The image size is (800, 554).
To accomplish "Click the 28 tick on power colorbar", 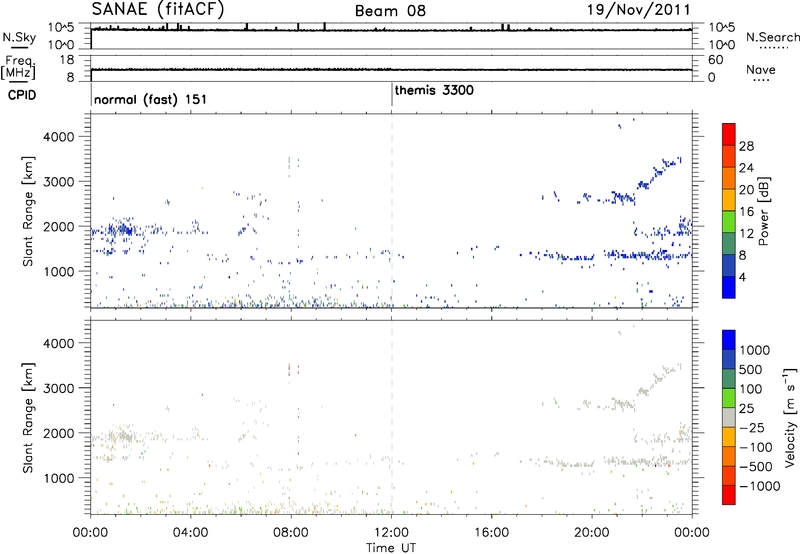I will 746,146.
